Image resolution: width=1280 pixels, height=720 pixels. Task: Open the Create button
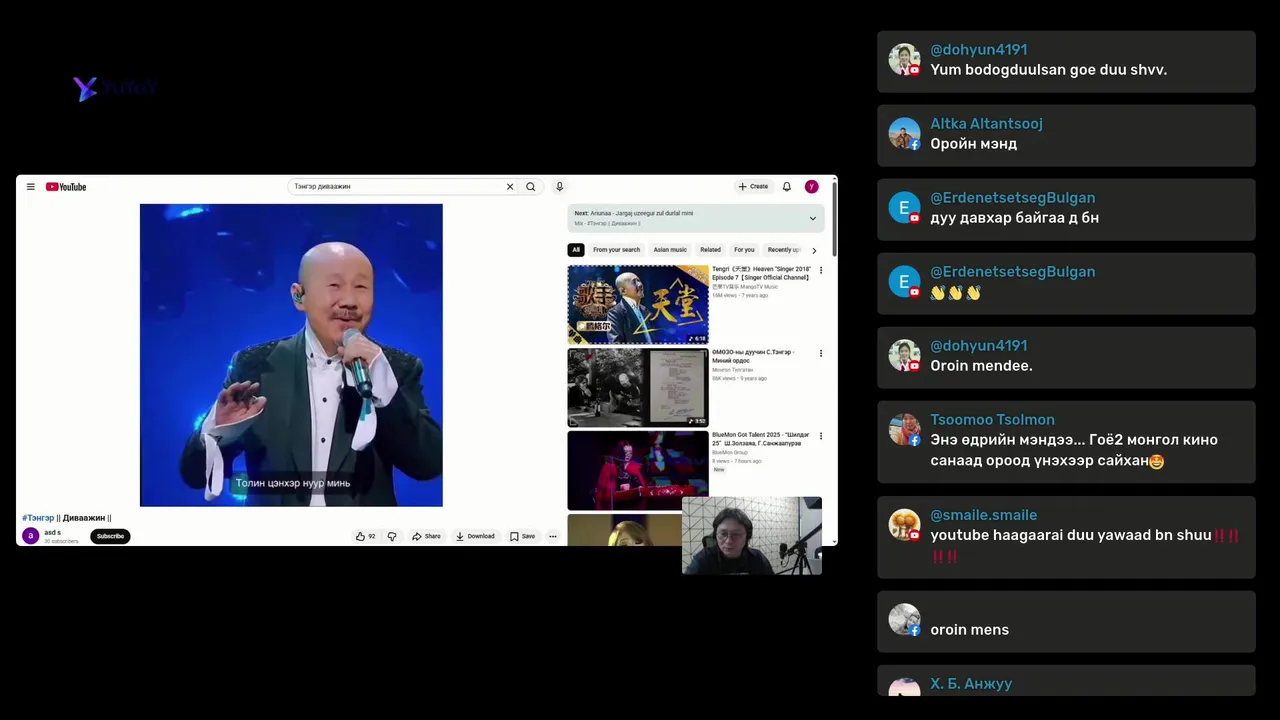753,187
